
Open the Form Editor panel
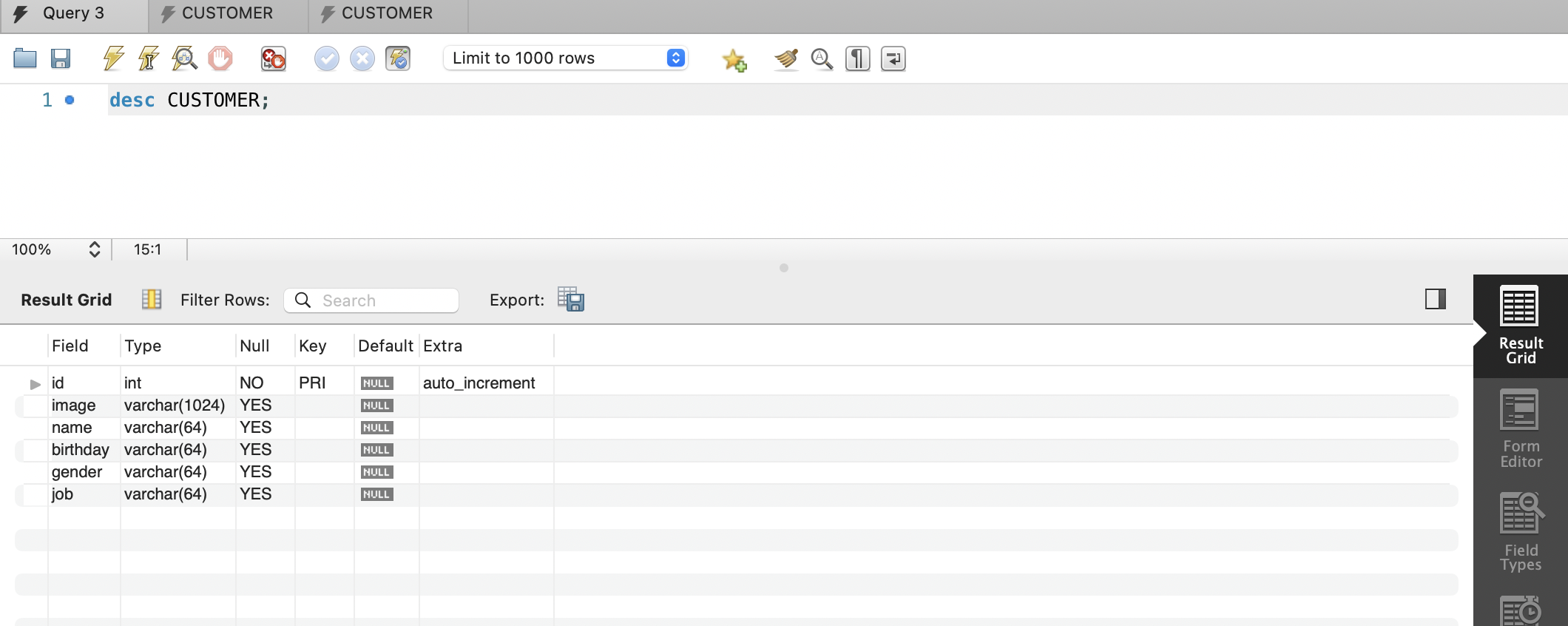(1521, 429)
